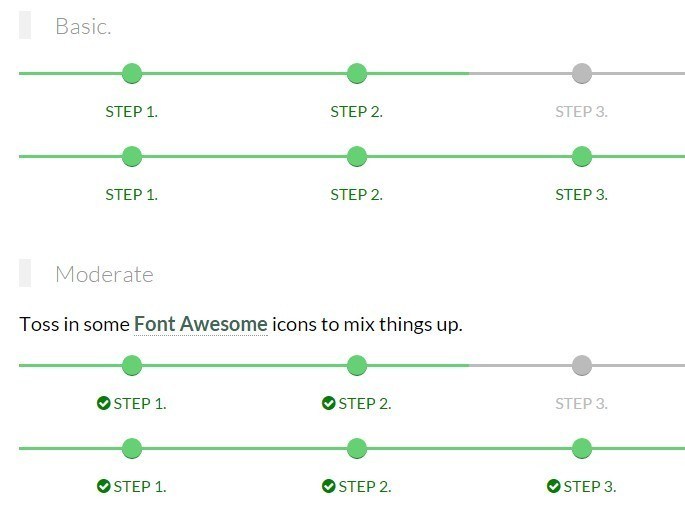Open the Font Awesome link
Screen dimensions: 685x521
(x=201, y=324)
